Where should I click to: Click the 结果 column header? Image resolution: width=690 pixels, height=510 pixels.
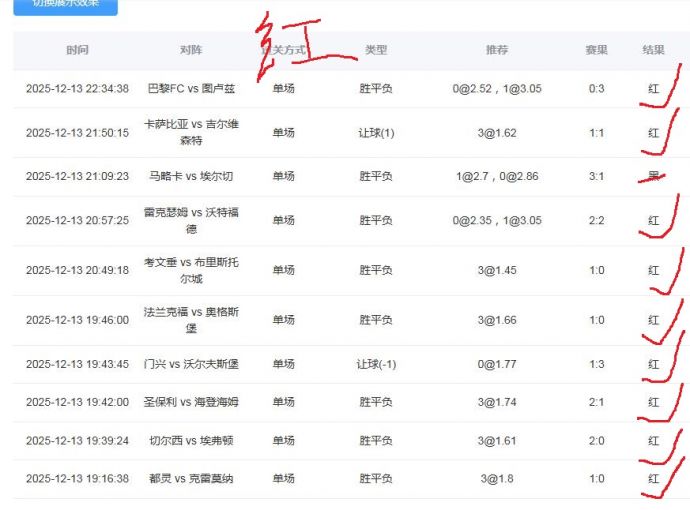[653, 50]
